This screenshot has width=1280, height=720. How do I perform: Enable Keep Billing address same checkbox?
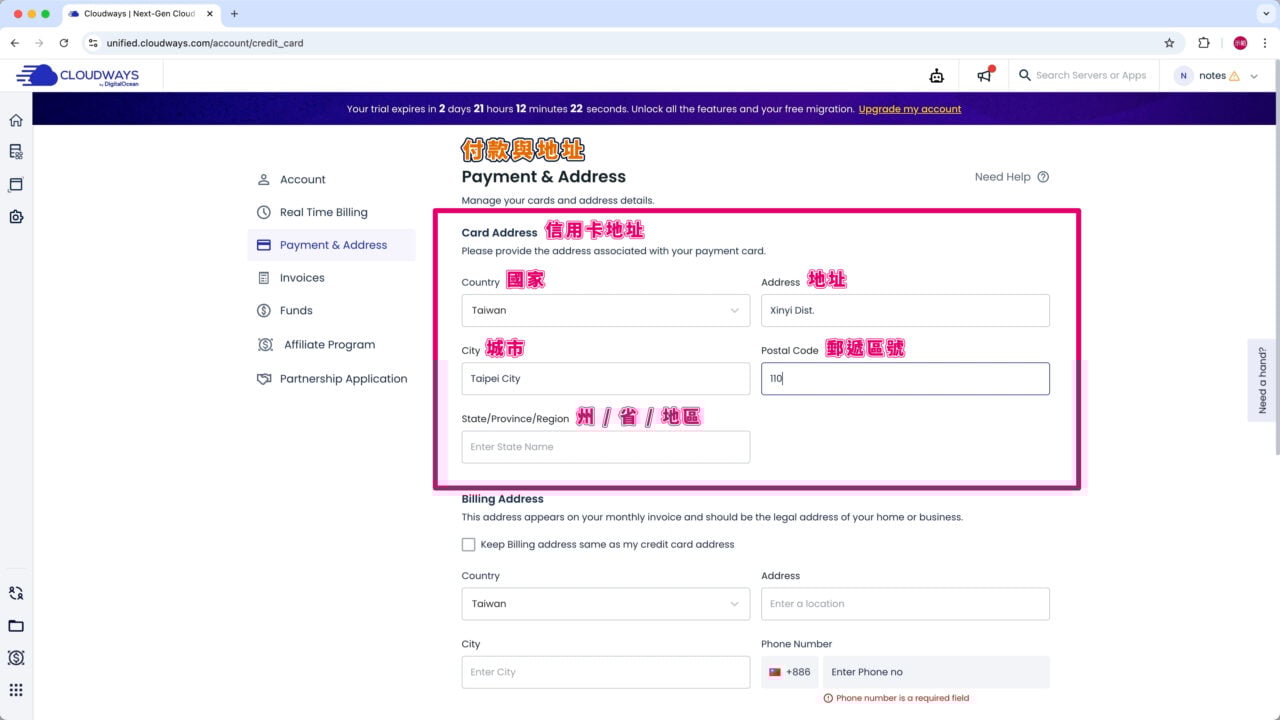468,545
